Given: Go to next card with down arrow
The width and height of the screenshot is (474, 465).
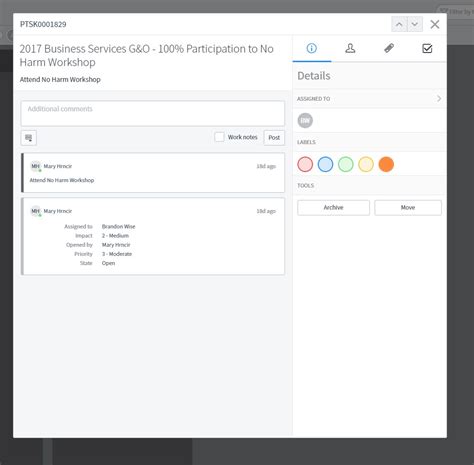Looking at the screenshot, I should pyautogui.click(x=415, y=24).
